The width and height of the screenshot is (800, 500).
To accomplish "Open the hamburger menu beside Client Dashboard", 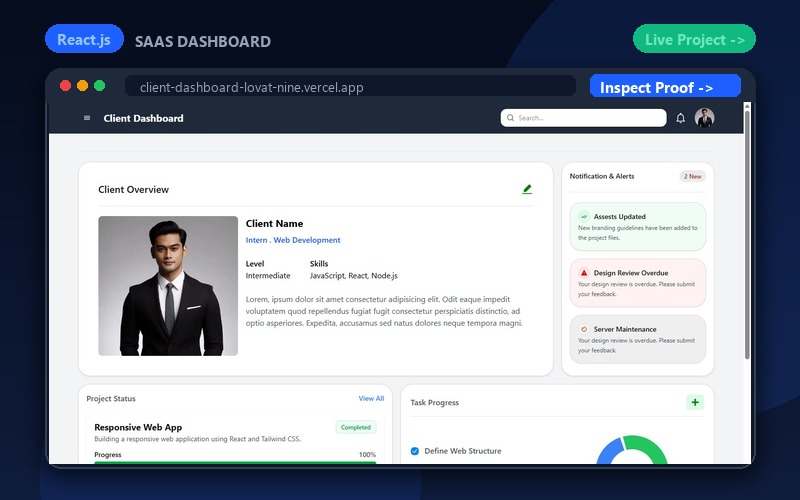I will 87,118.
